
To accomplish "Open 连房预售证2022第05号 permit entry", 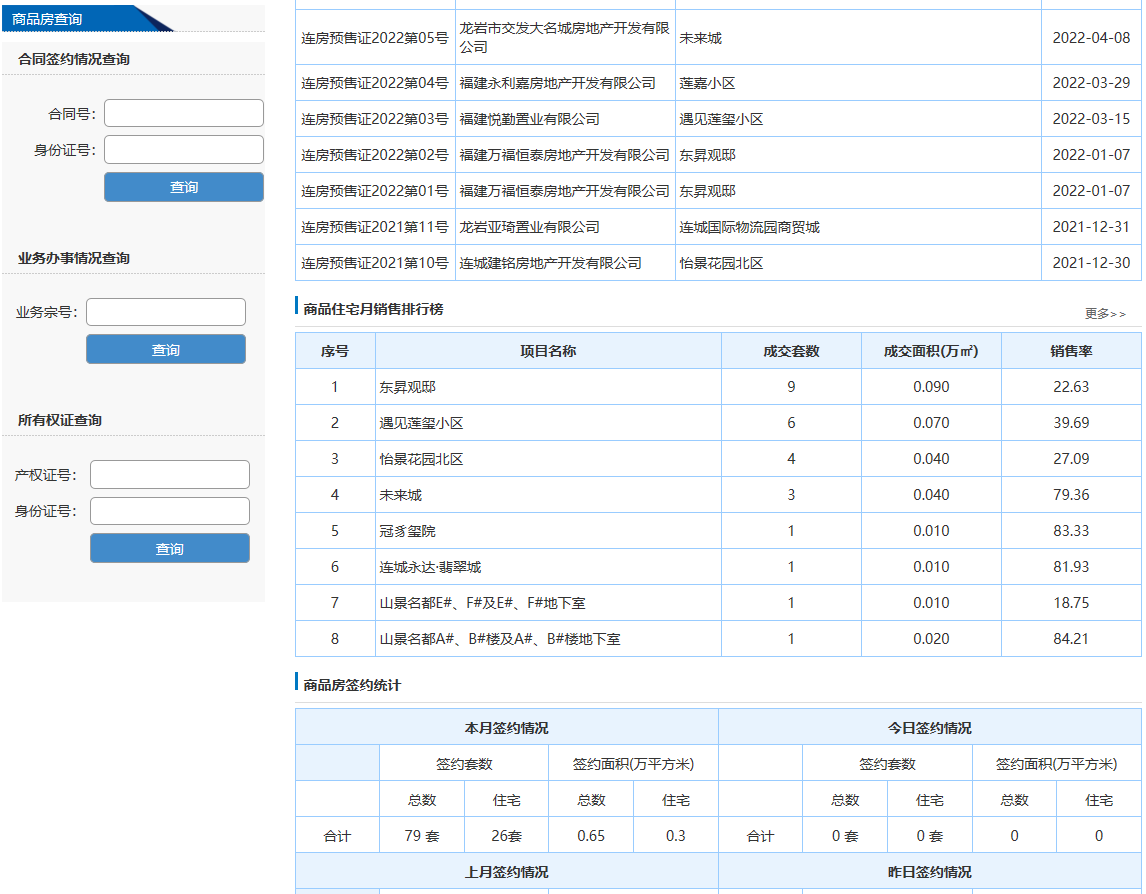I will 375,38.
